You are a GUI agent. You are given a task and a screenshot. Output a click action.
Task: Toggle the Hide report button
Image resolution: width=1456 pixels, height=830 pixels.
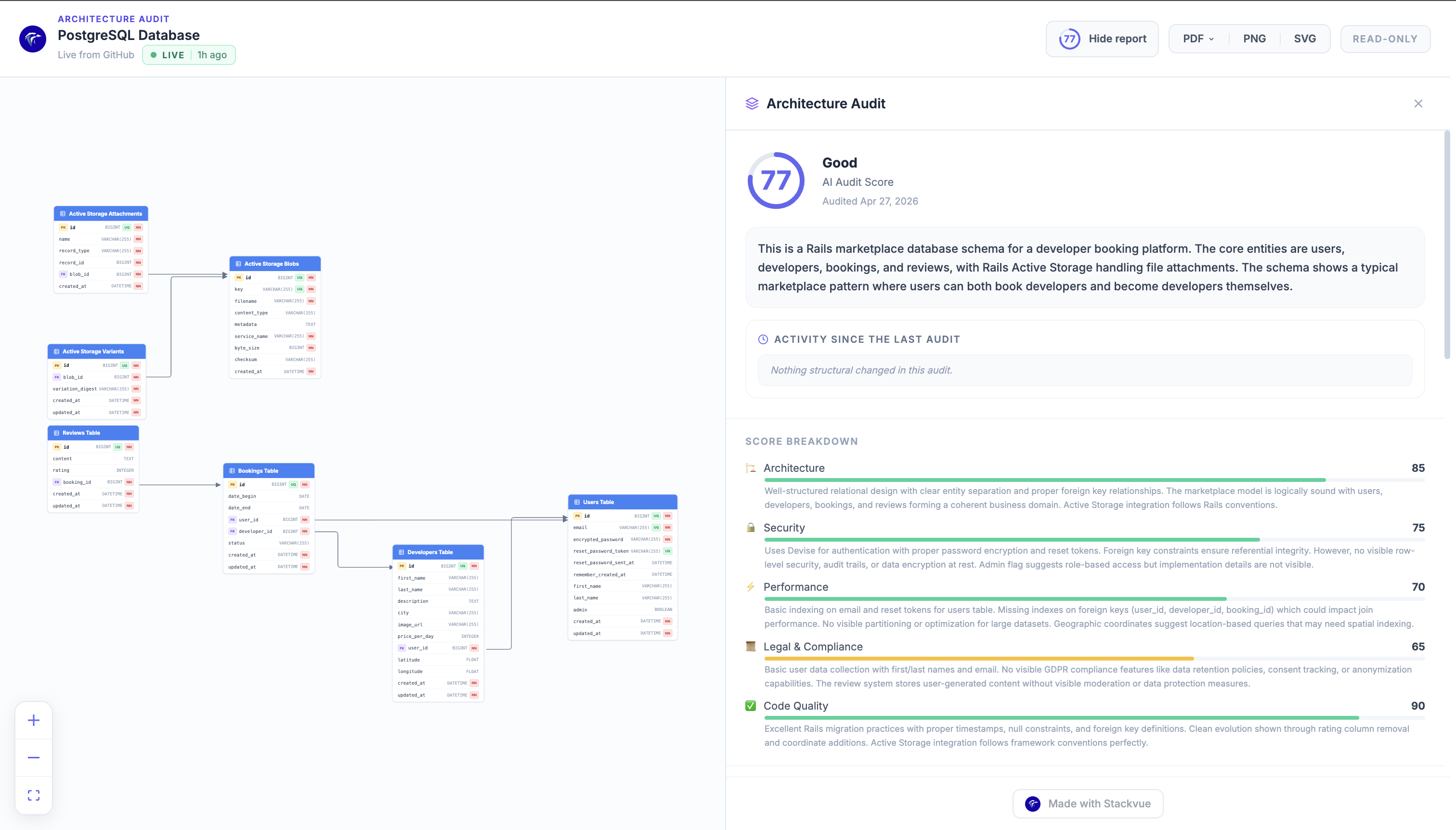[x=1102, y=39]
